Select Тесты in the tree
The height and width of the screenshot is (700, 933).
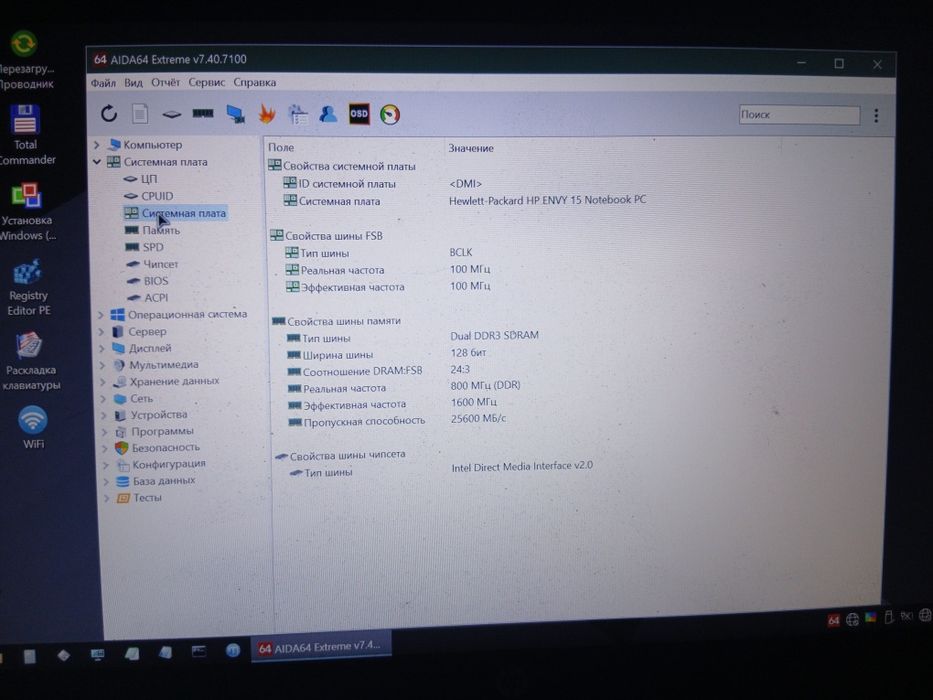point(139,498)
